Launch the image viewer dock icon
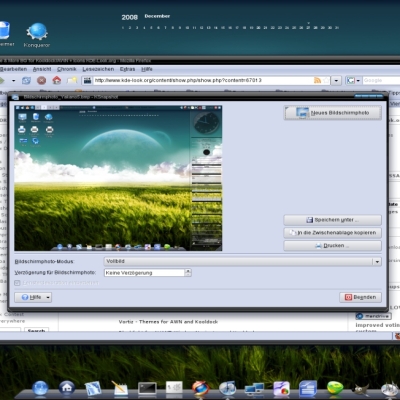Viewport: 400px width, 400px height. [x=93, y=388]
